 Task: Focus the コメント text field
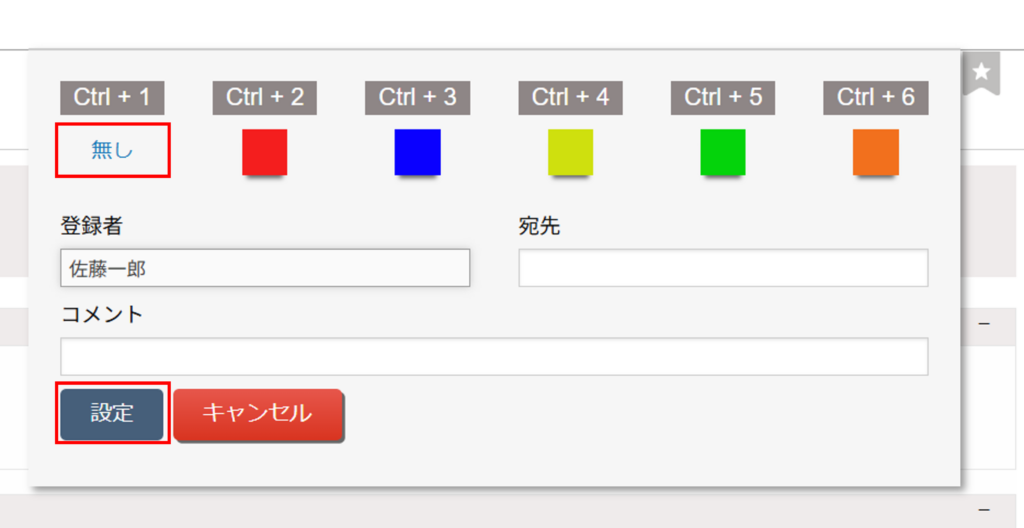click(x=494, y=357)
